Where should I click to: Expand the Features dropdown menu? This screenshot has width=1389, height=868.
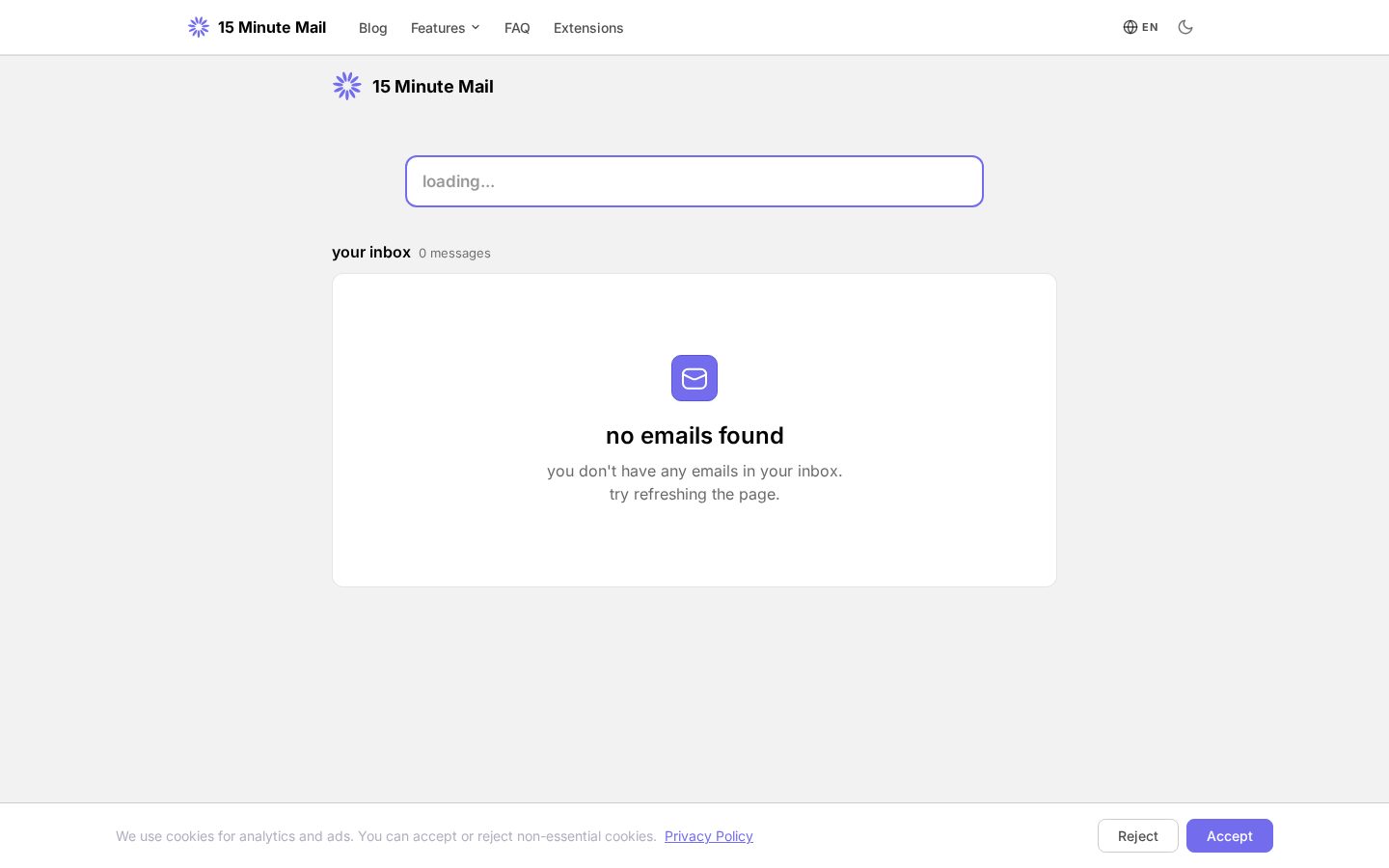pos(446,28)
